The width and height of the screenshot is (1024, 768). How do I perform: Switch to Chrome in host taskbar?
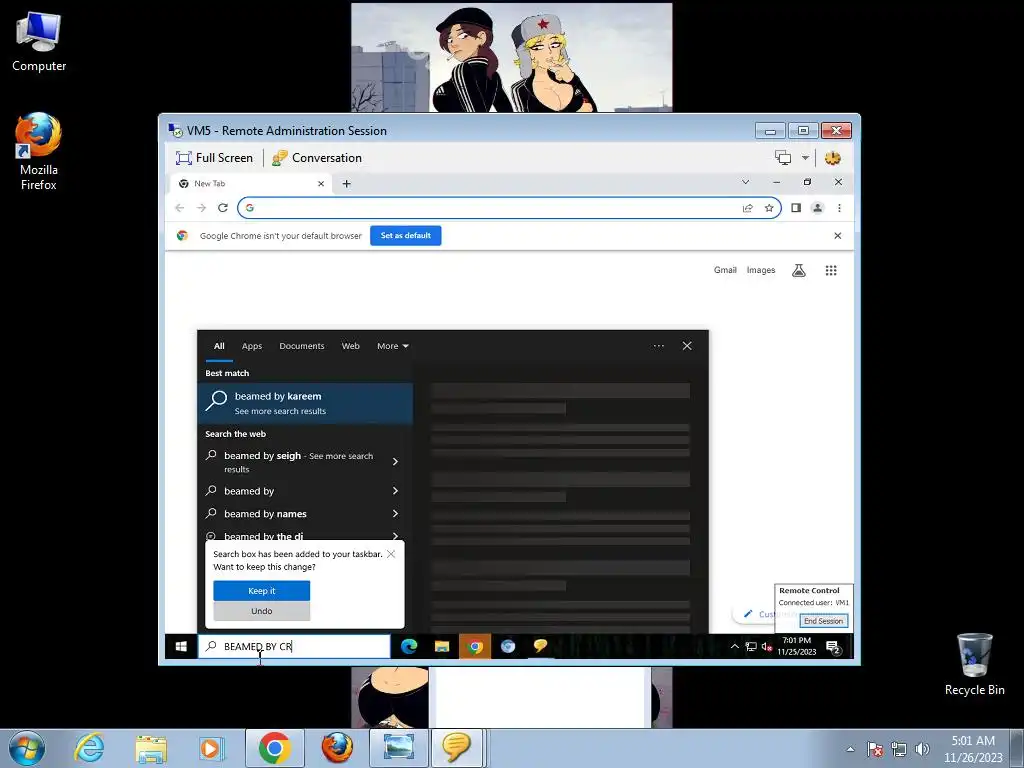click(x=274, y=748)
